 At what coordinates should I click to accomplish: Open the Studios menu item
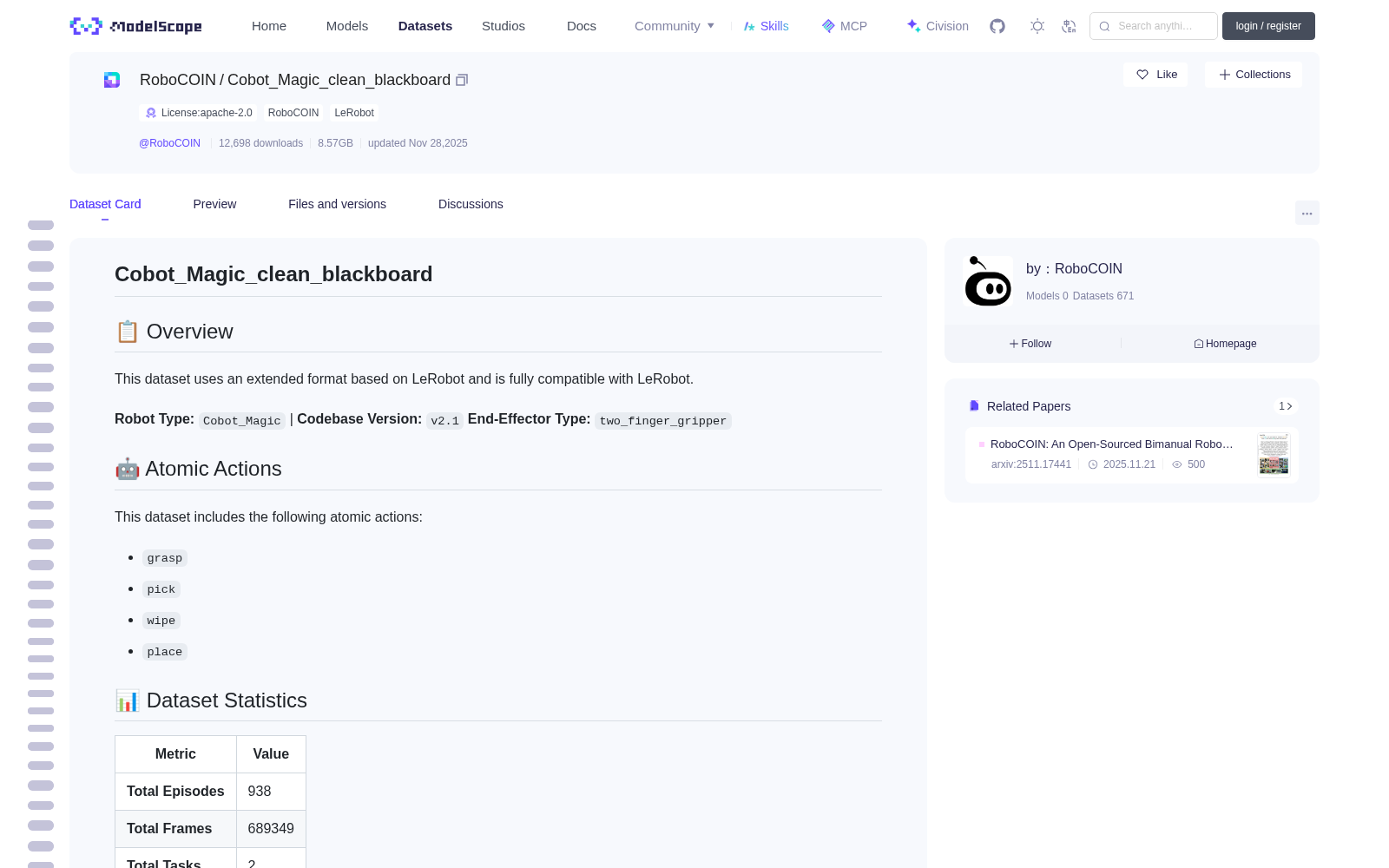click(x=504, y=26)
